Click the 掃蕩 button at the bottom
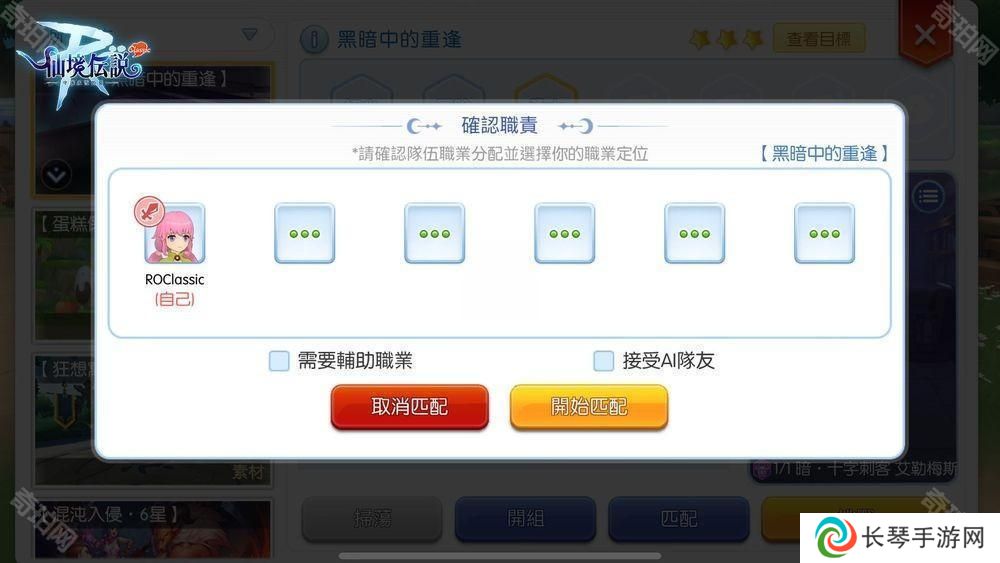This screenshot has height=563, width=1000. click(372, 518)
